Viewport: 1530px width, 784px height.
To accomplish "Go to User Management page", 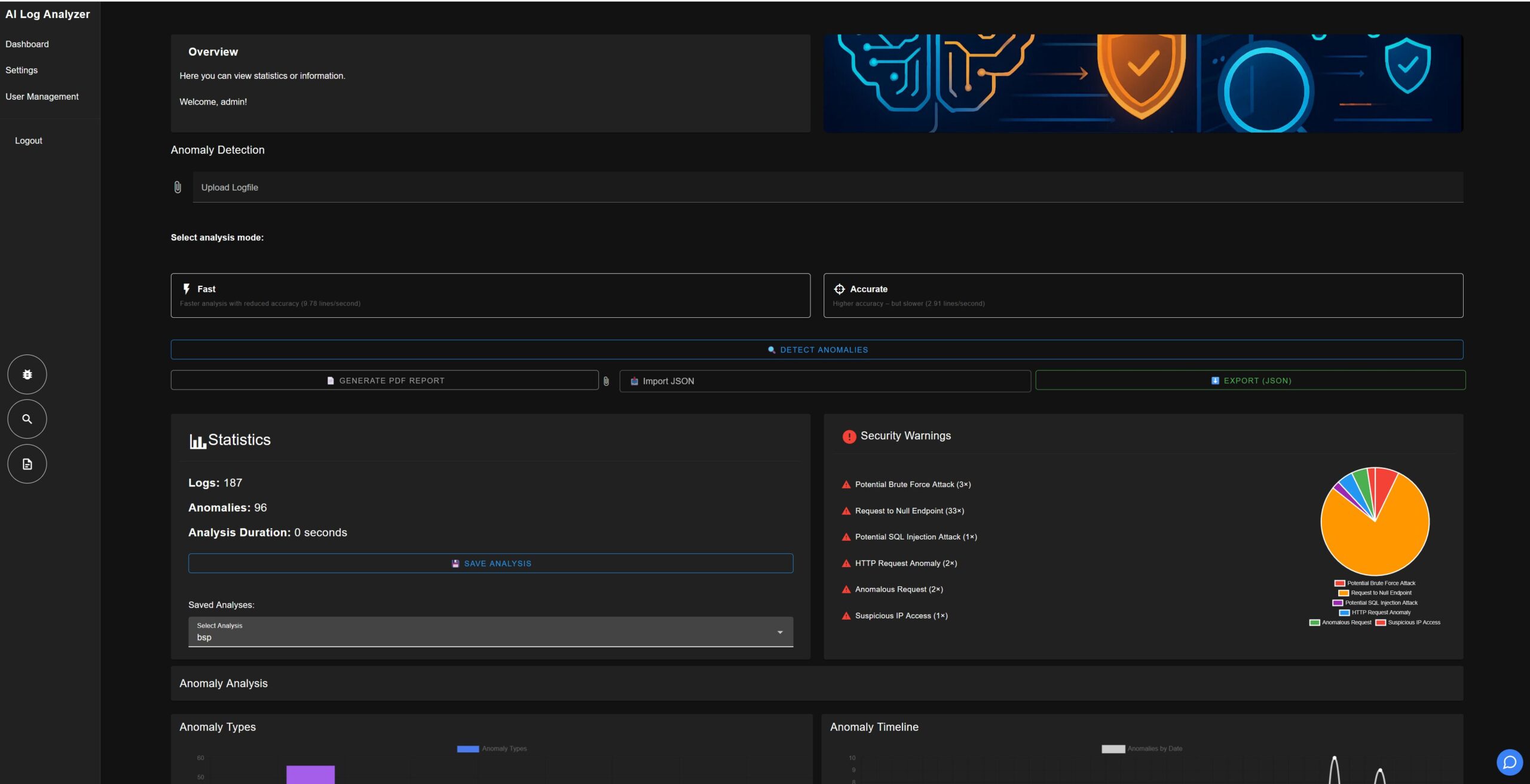I will [x=42, y=96].
